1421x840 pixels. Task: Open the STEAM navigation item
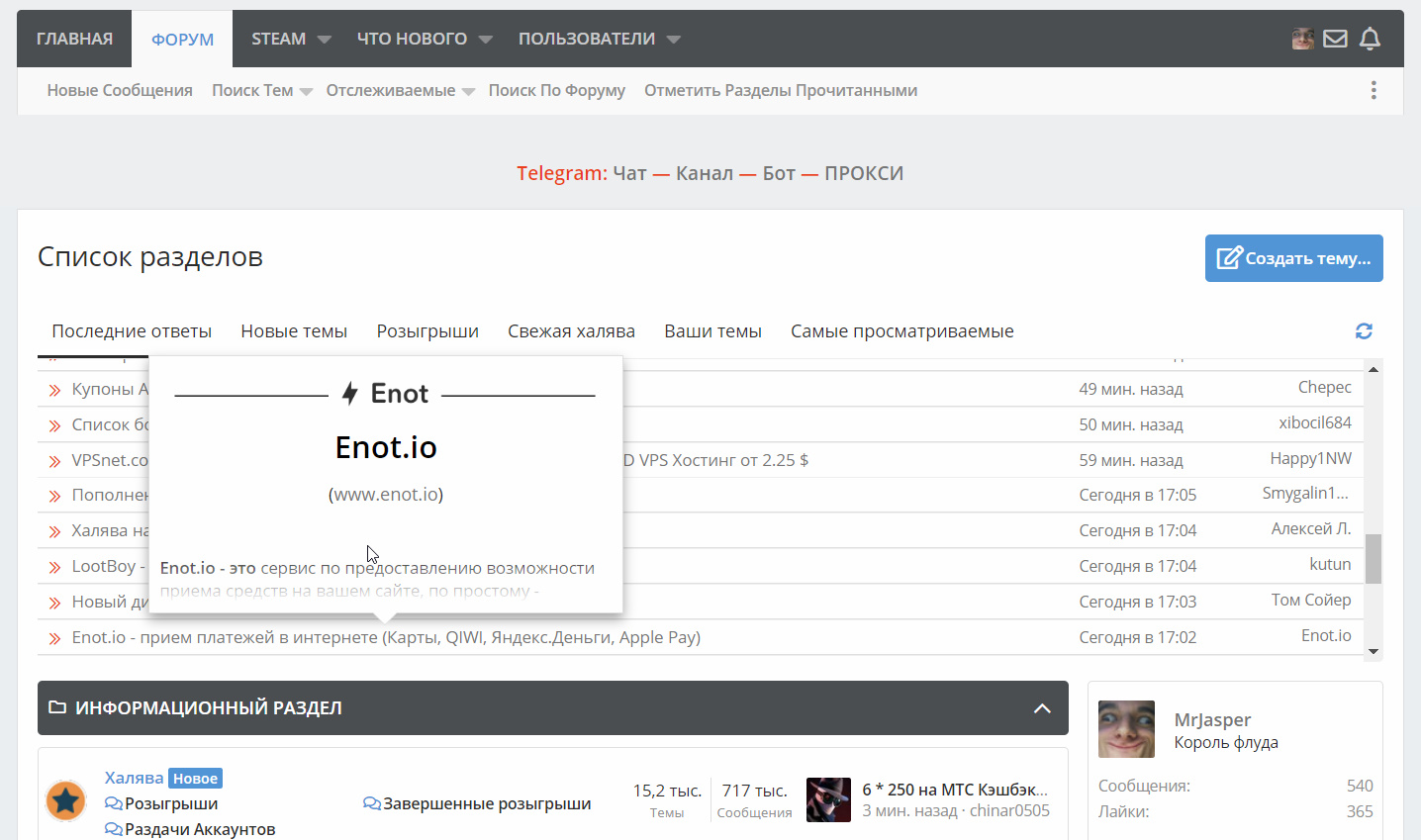pyautogui.click(x=278, y=39)
